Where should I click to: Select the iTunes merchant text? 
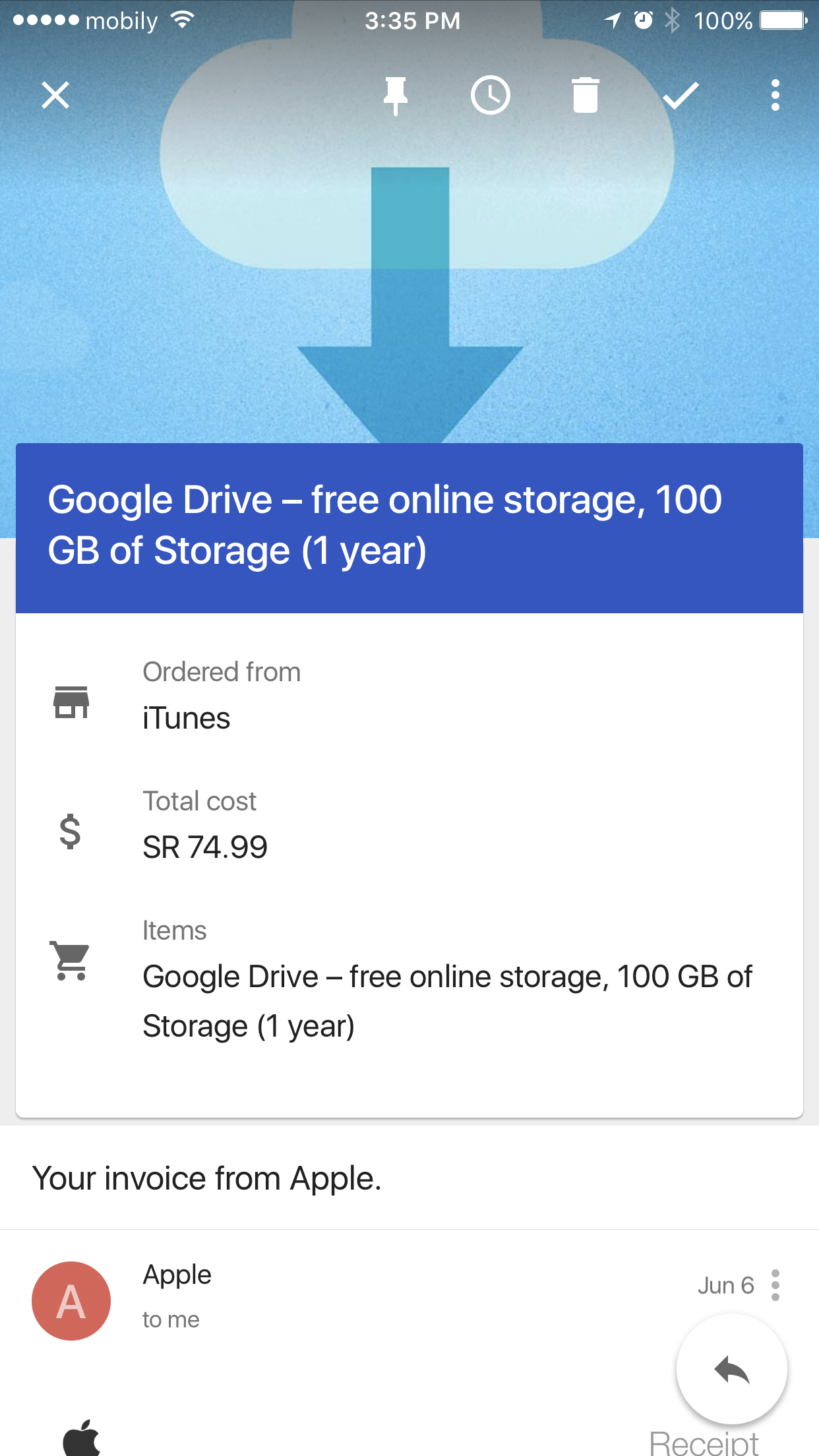coord(187,718)
